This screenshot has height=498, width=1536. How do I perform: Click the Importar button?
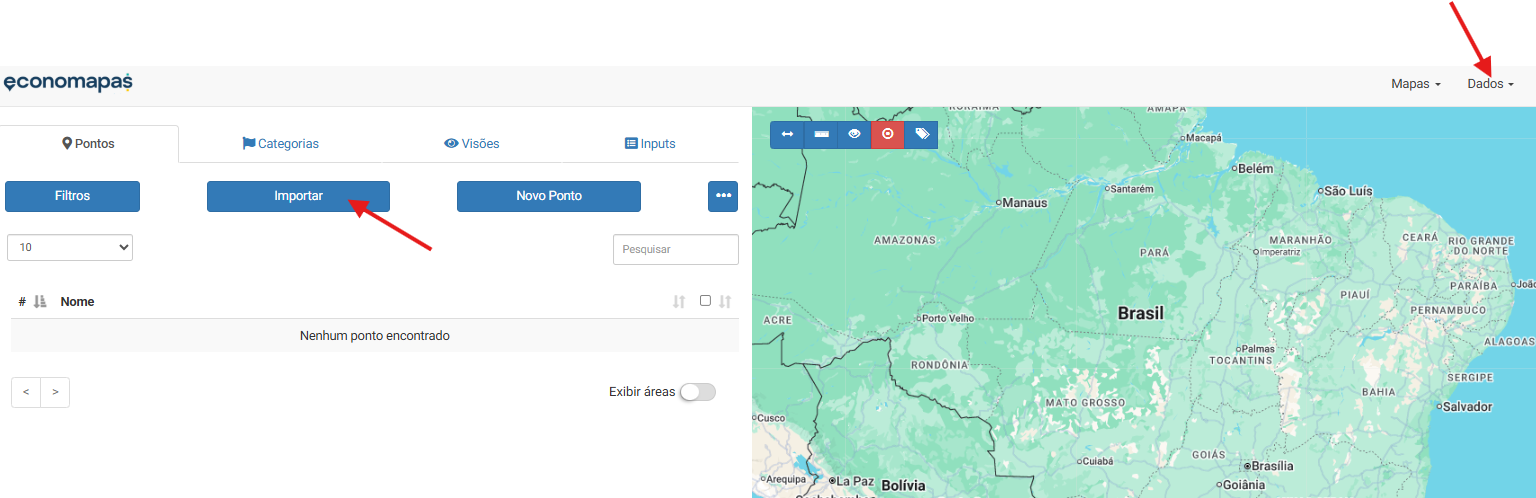coord(298,196)
